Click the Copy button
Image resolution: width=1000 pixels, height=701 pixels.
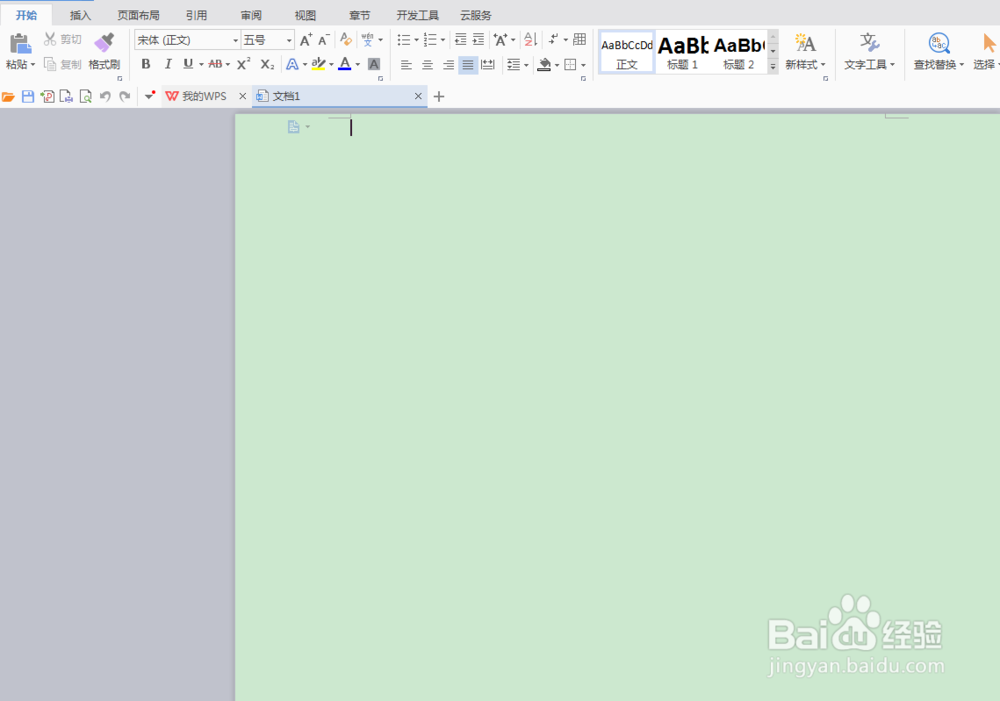pyautogui.click(x=62, y=64)
